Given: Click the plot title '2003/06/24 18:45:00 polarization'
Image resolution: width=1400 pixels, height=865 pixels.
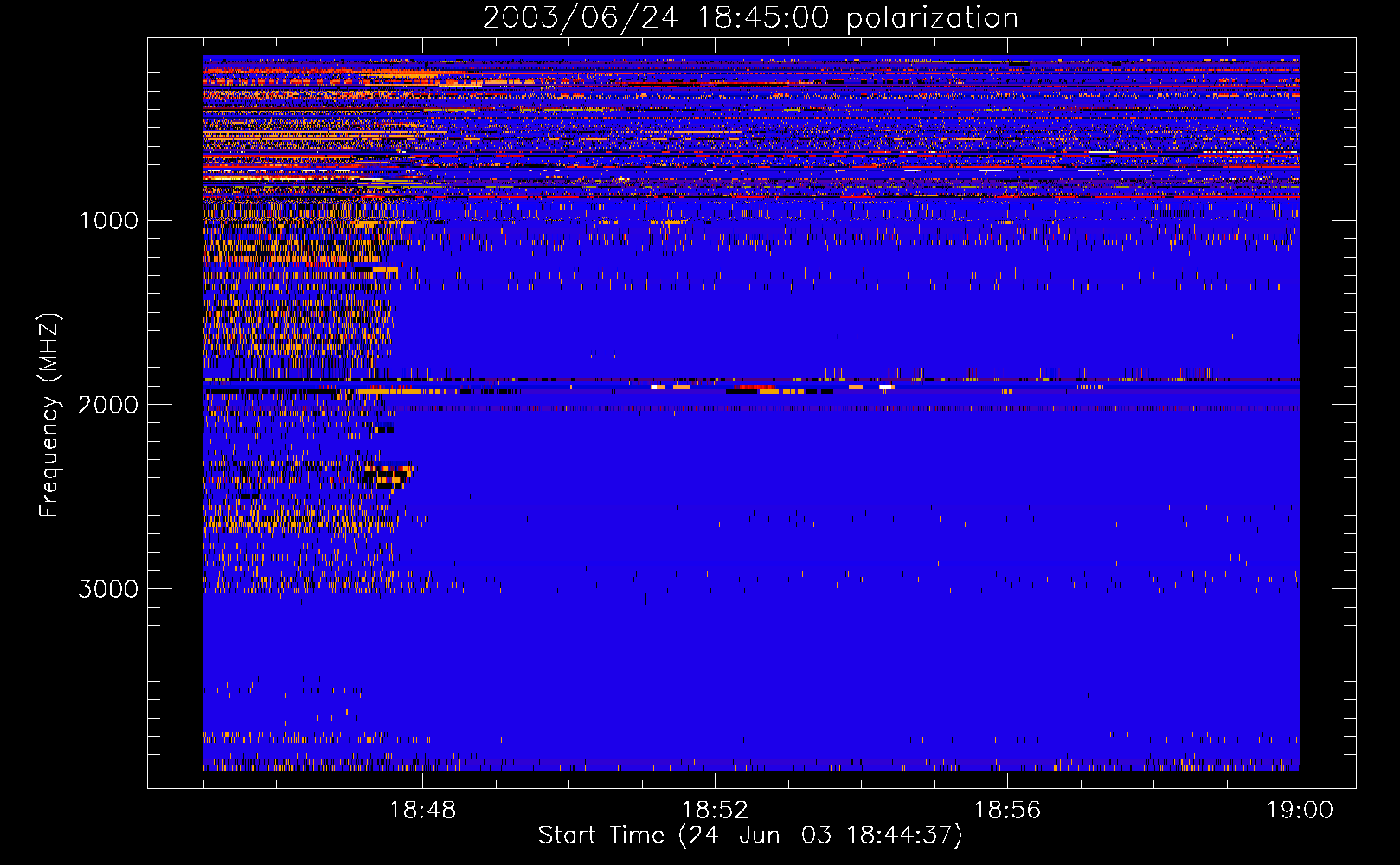Looking at the screenshot, I should [x=750, y=18].
